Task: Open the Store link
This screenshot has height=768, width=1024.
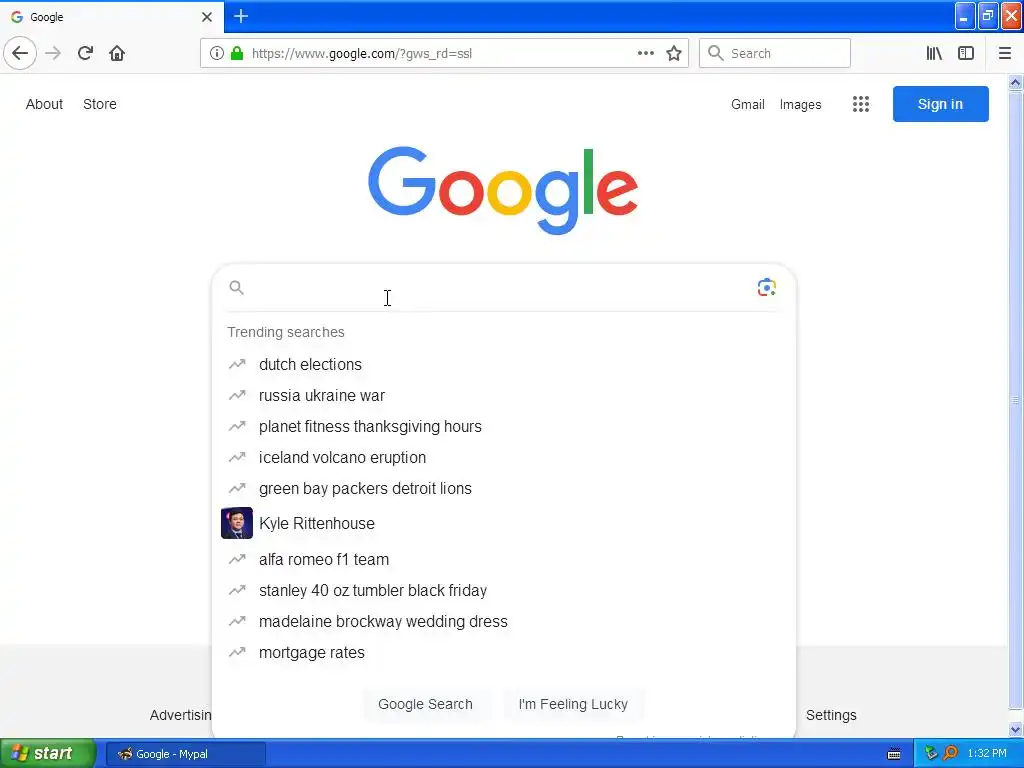Action: coord(100,104)
